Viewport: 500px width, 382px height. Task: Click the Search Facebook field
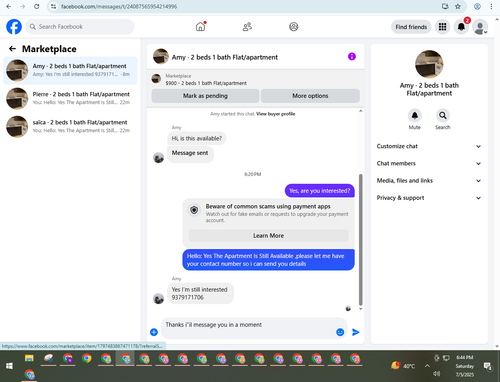point(80,27)
